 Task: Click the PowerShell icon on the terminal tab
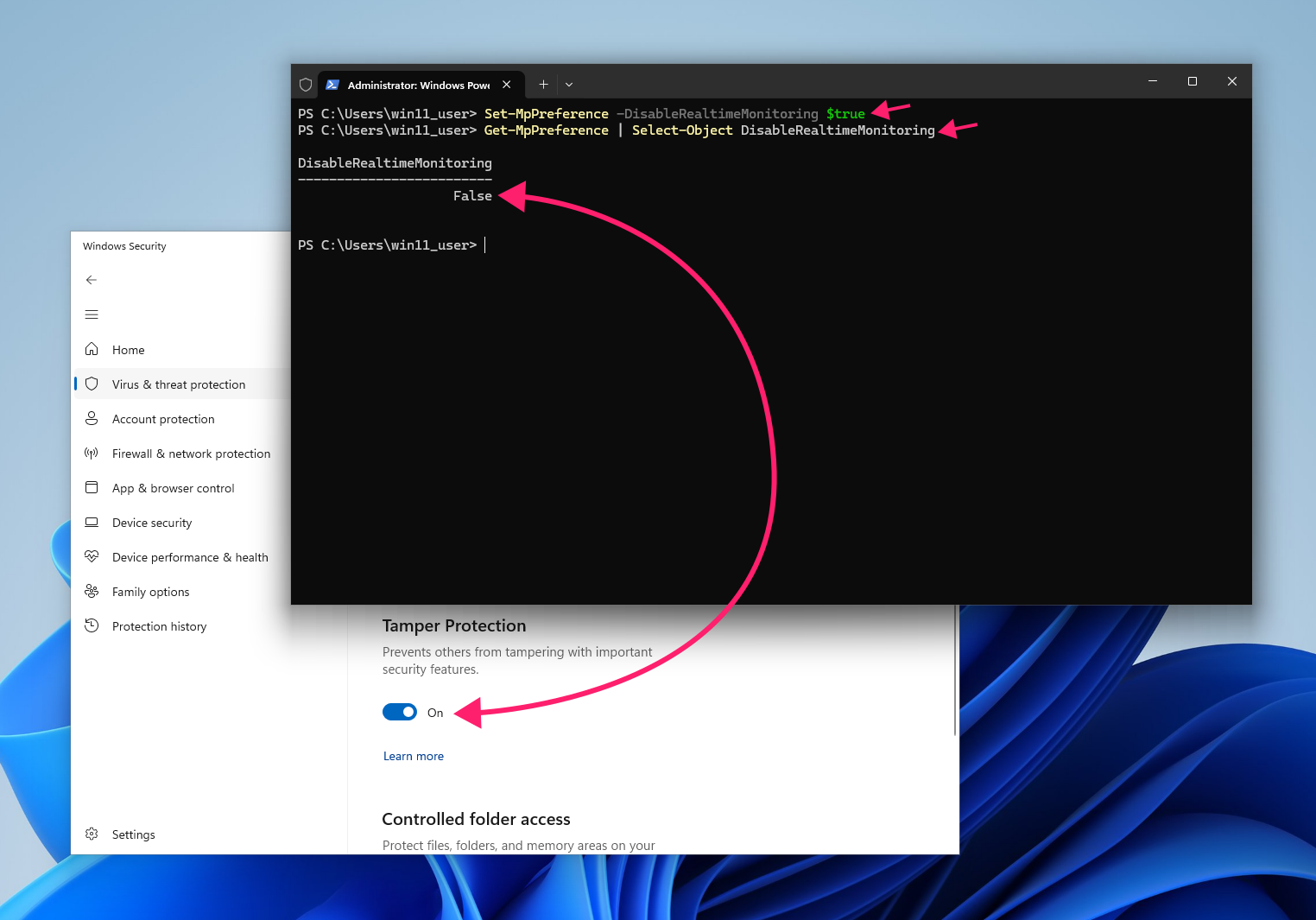(332, 85)
